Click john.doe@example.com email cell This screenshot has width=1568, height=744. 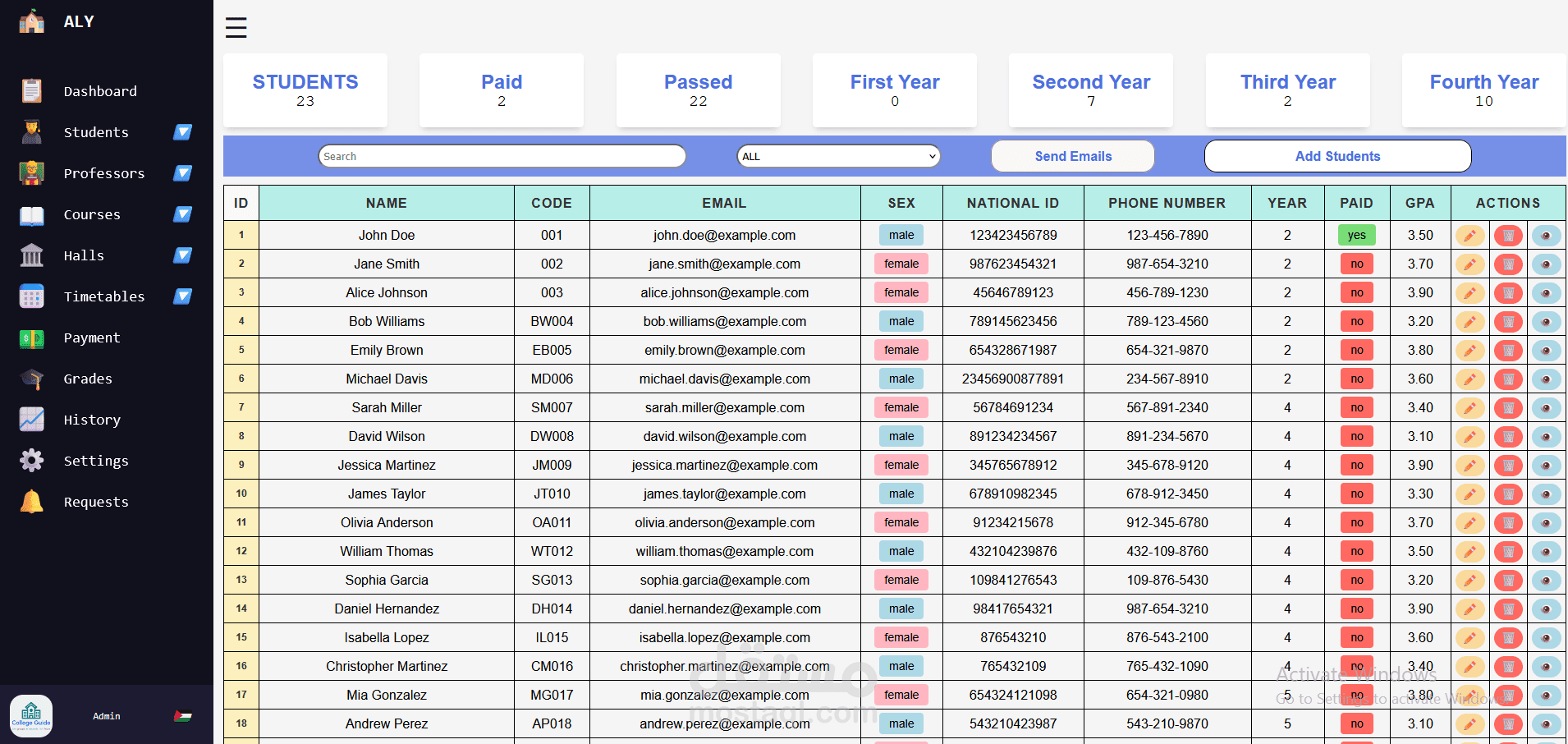pyautogui.click(x=724, y=235)
